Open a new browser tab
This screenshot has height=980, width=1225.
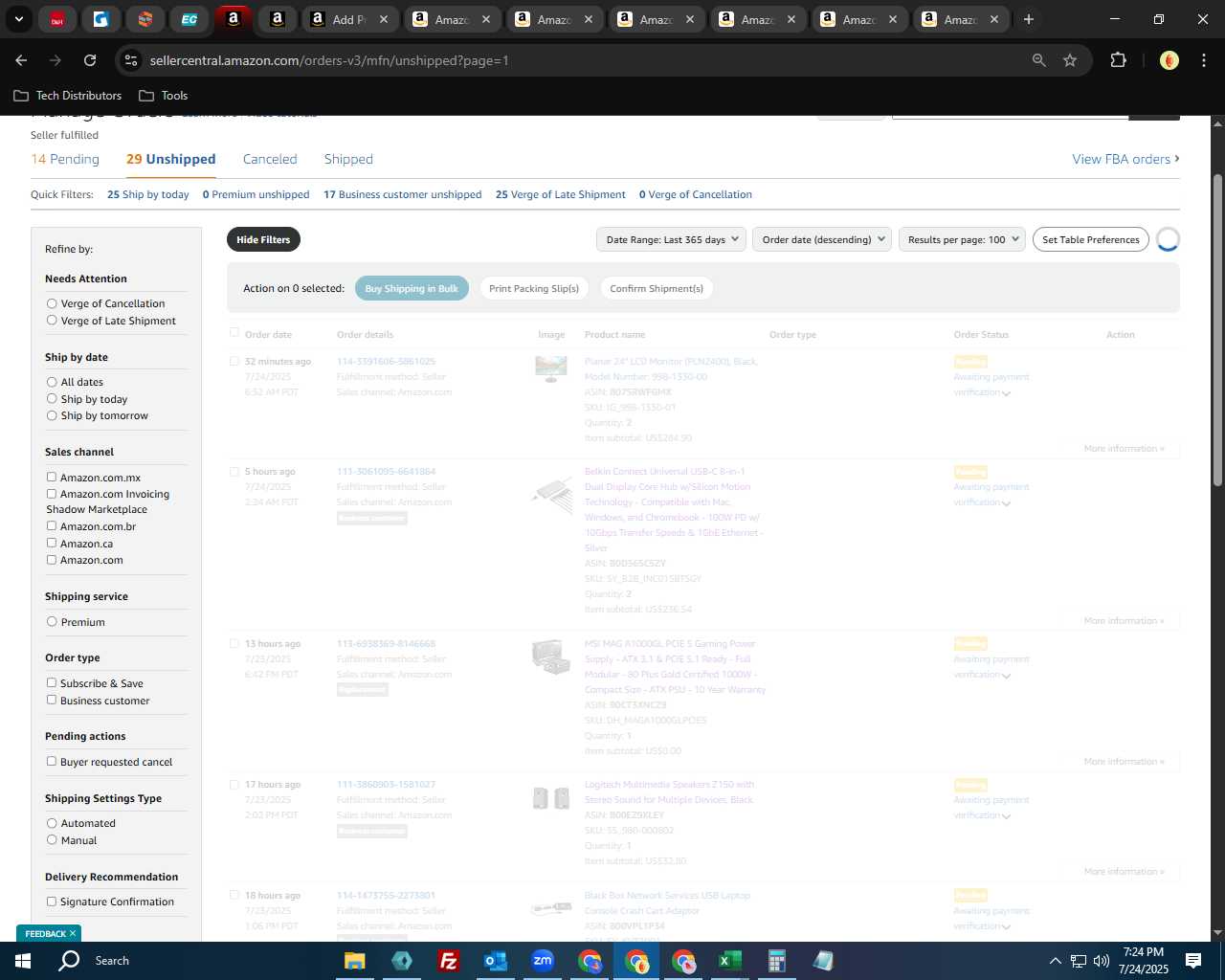[1028, 19]
